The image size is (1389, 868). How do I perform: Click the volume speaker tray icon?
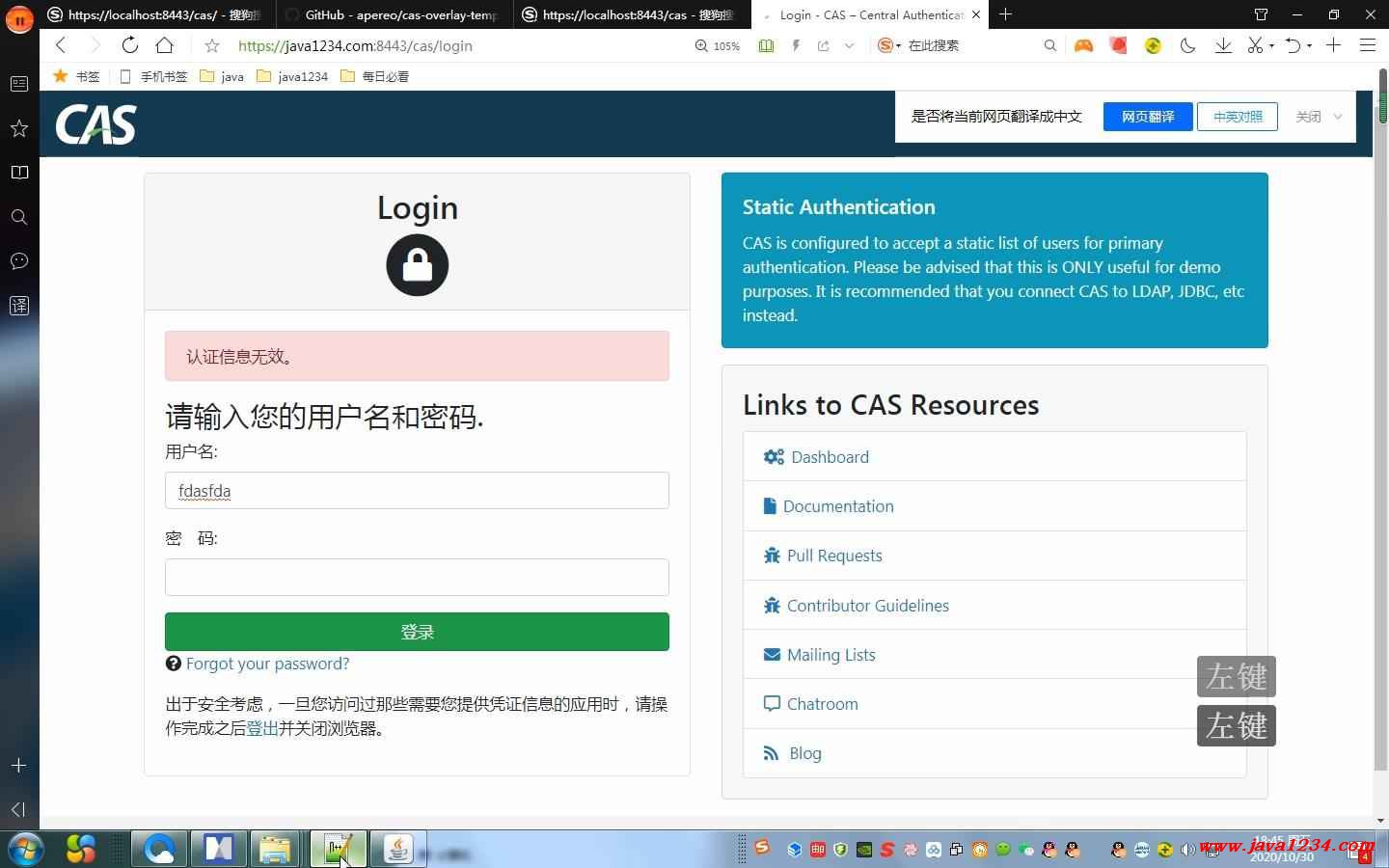[x=1188, y=850]
